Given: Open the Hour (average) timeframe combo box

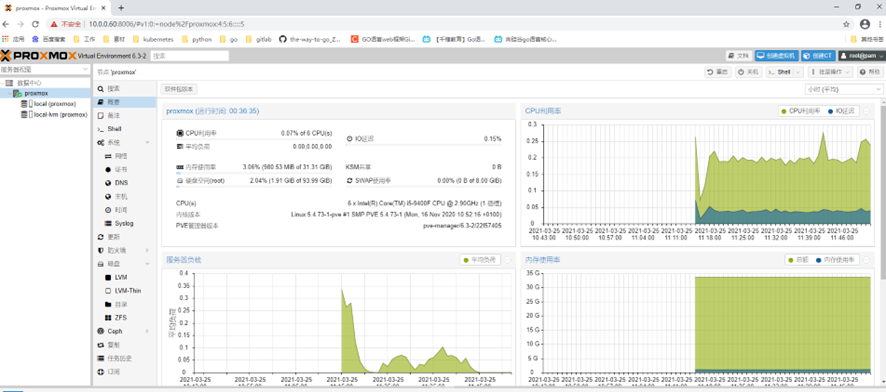Looking at the screenshot, I should pyautogui.click(x=844, y=89).
